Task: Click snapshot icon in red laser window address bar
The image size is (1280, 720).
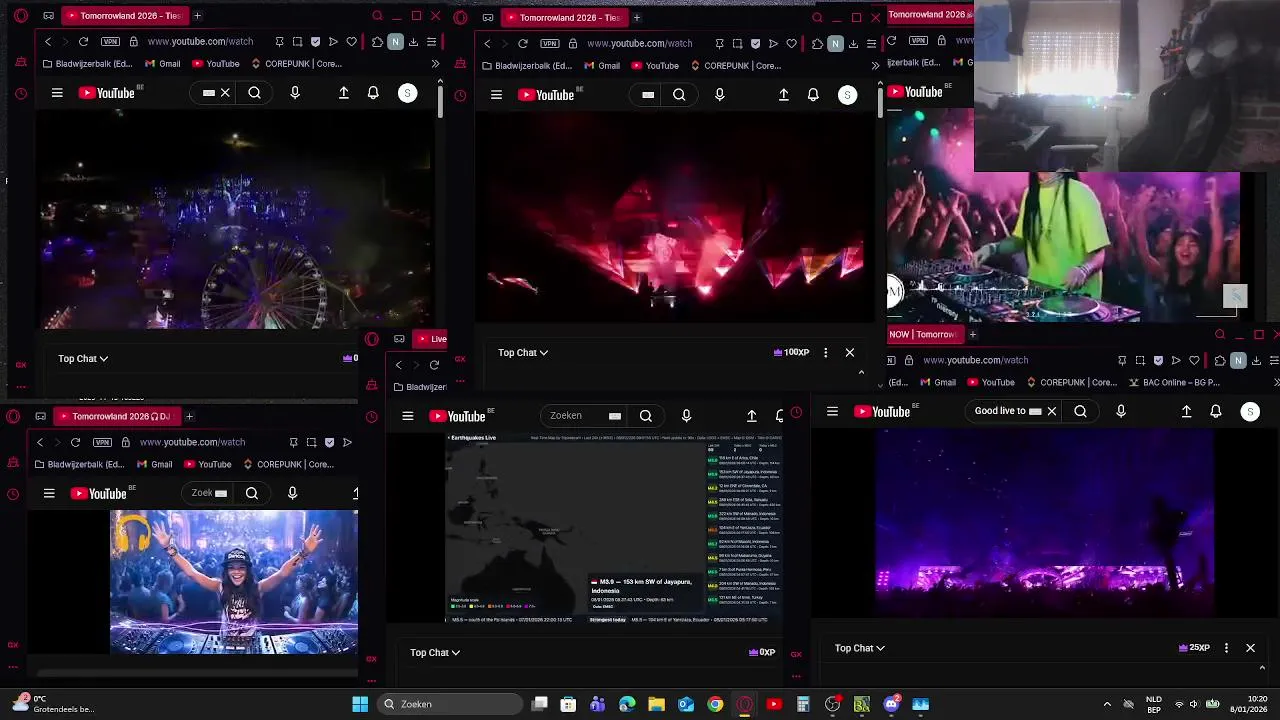Action: coord(737,44)
